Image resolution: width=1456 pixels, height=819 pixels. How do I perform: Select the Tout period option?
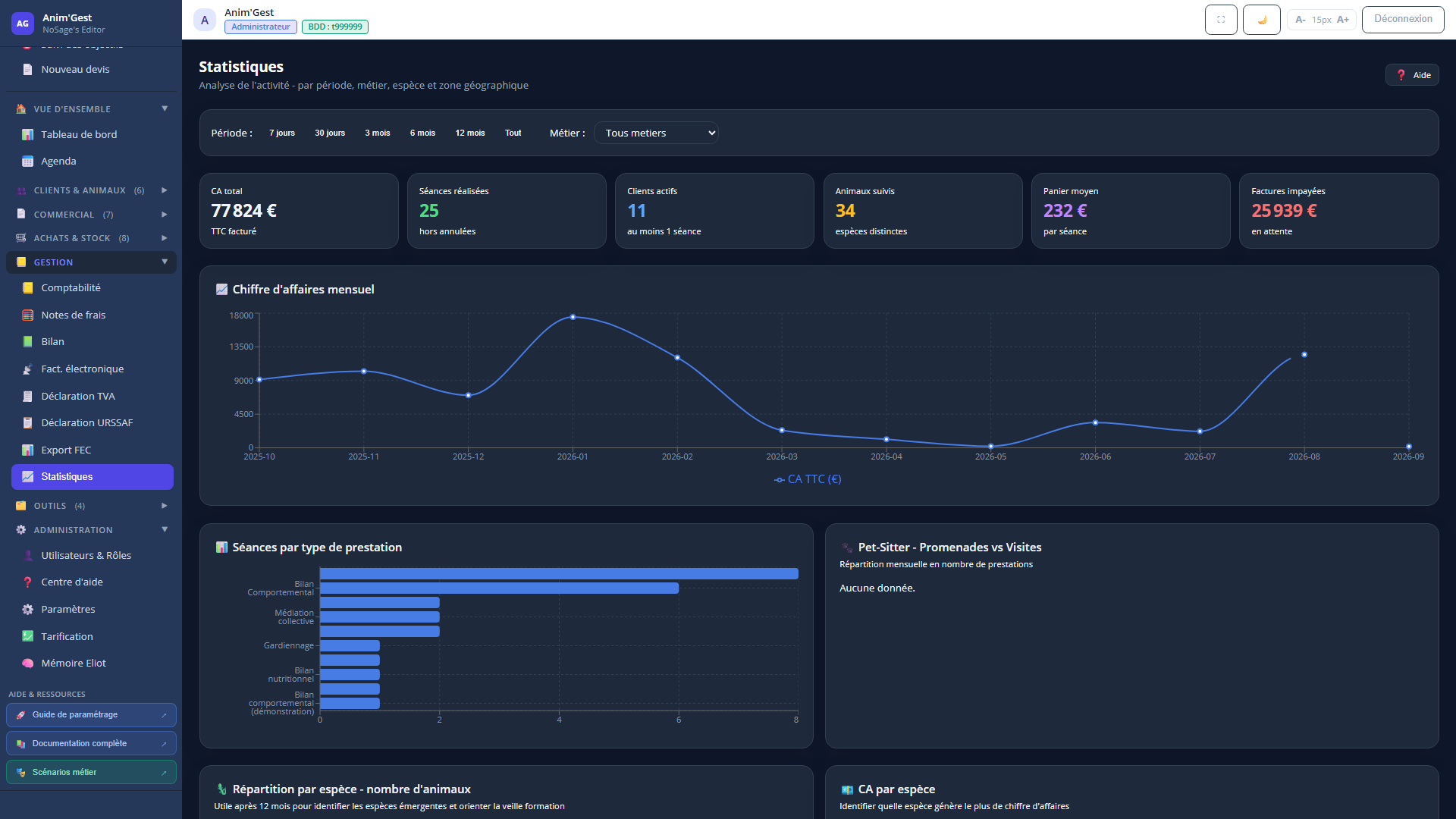[x=513, y=133]
